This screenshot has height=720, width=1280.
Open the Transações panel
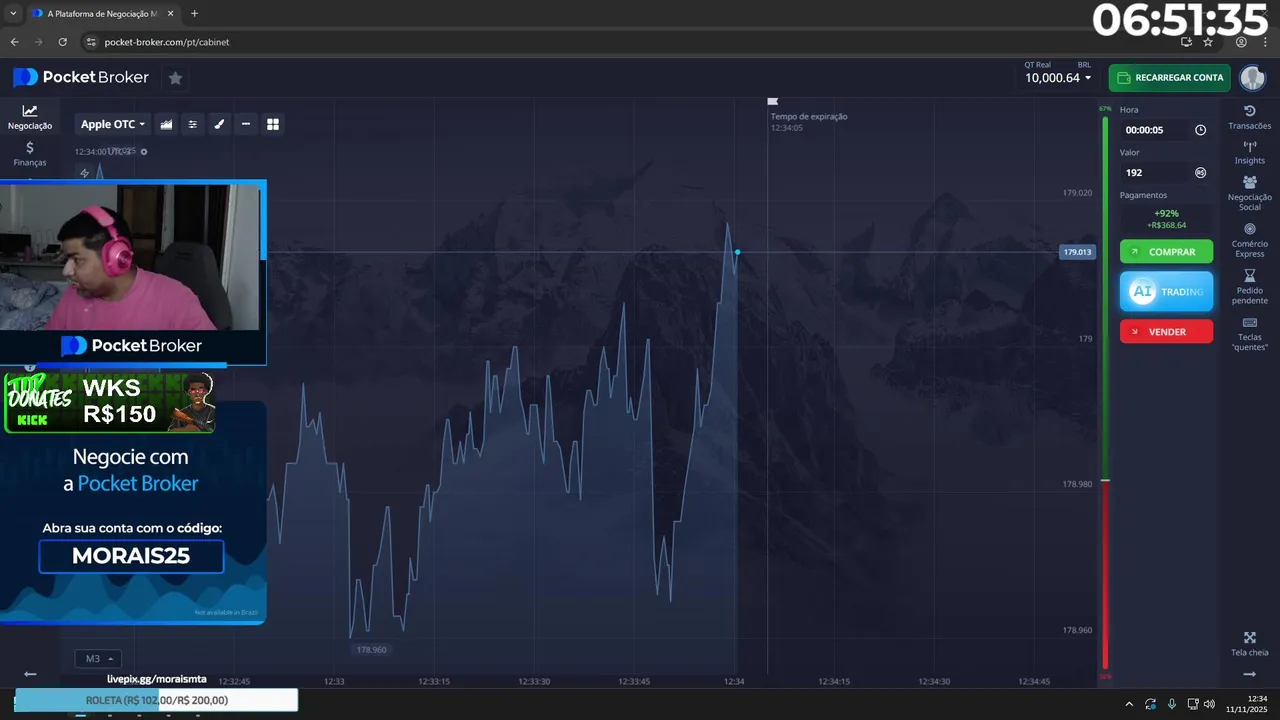1250,117
